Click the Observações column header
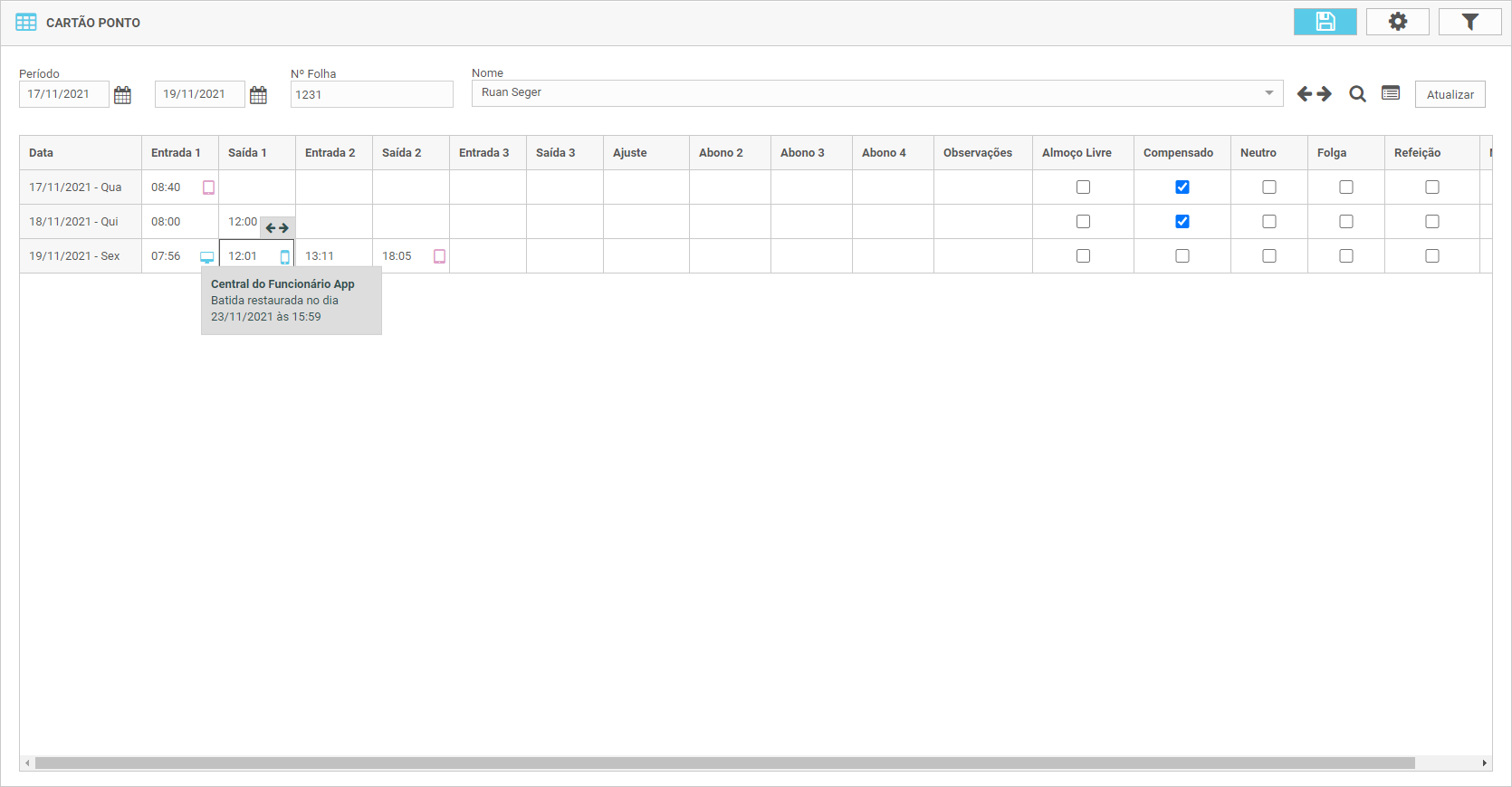This screenshot has height=787, width=1512. pos(978,153)
